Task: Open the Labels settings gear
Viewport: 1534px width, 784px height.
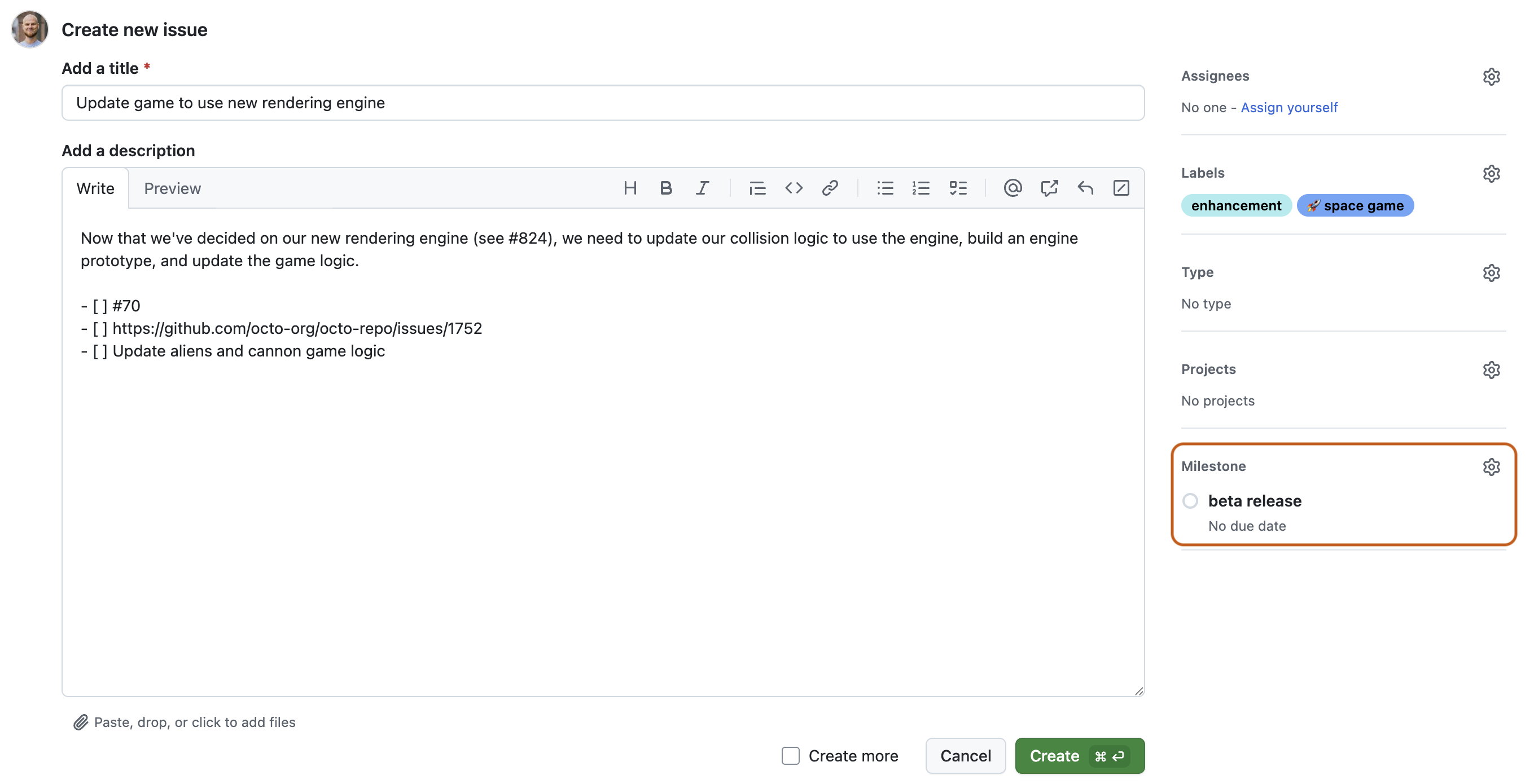Action: pyautogui.click(x=1492, y=173)
